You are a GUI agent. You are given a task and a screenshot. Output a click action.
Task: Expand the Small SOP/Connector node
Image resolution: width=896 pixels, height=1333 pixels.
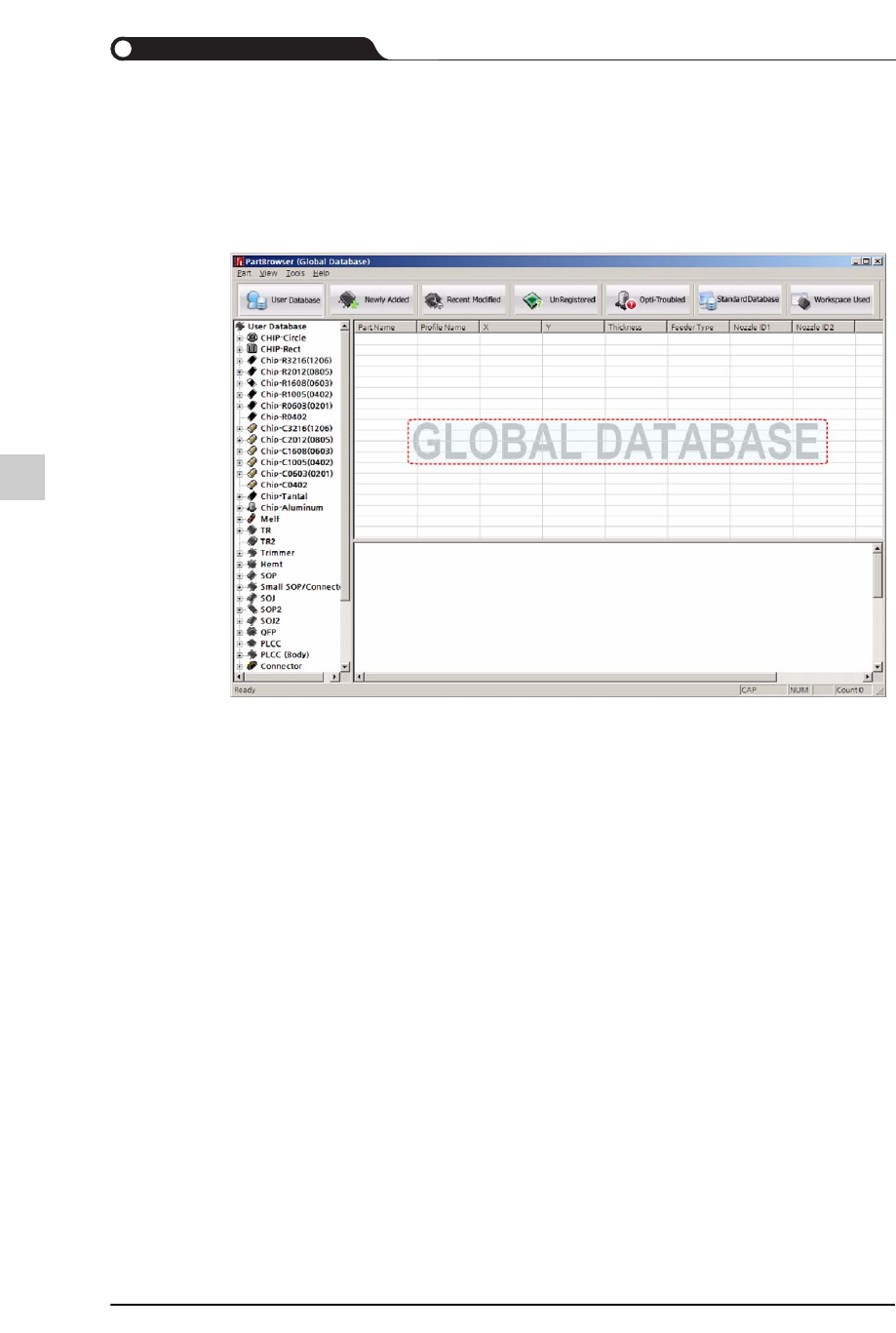(240, 587)
